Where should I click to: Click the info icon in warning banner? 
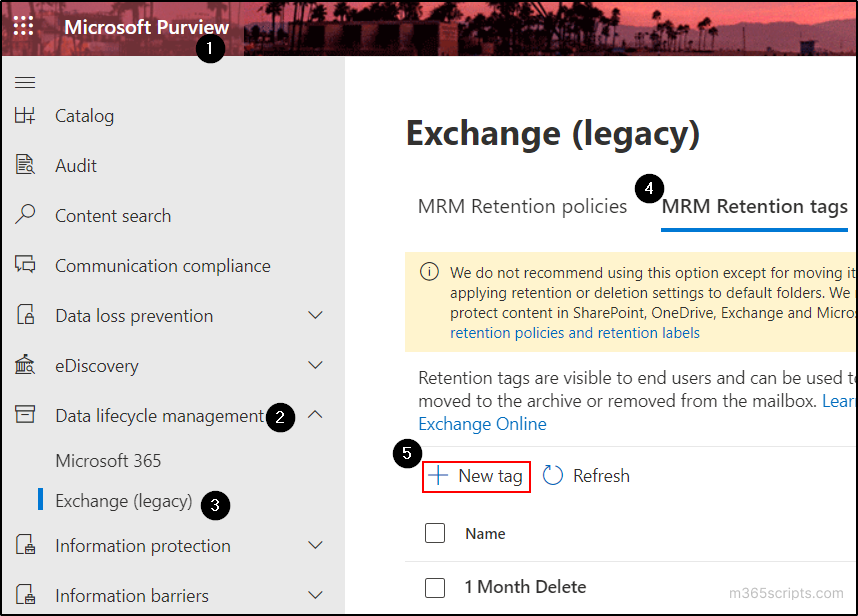[429, 271]
